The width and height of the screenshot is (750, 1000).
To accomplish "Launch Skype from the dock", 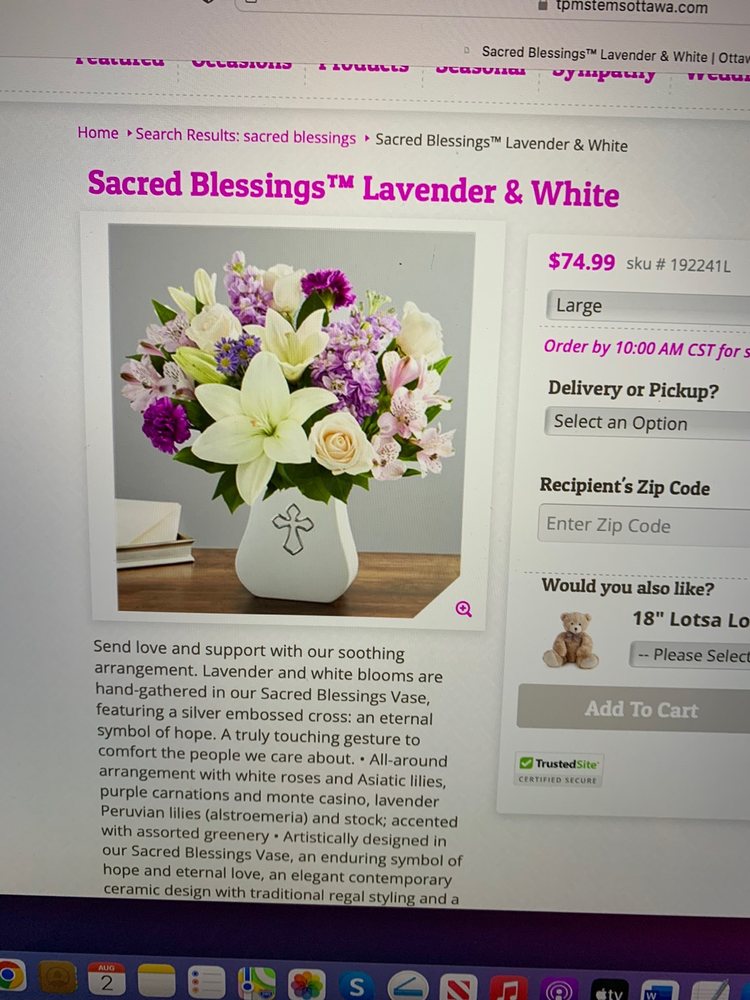I will click(357, 986).
